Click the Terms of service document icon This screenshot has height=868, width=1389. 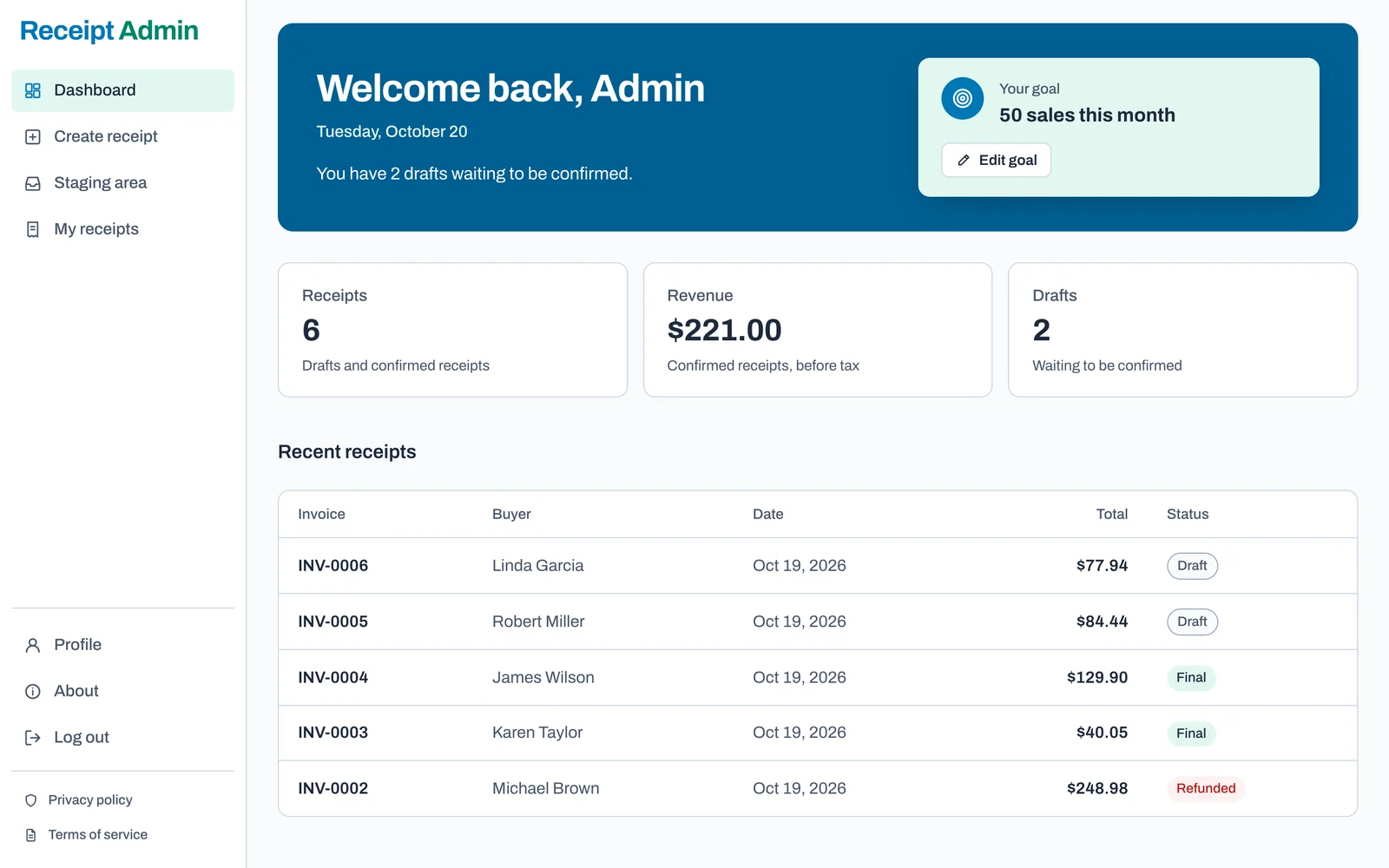tap(31, 835)
